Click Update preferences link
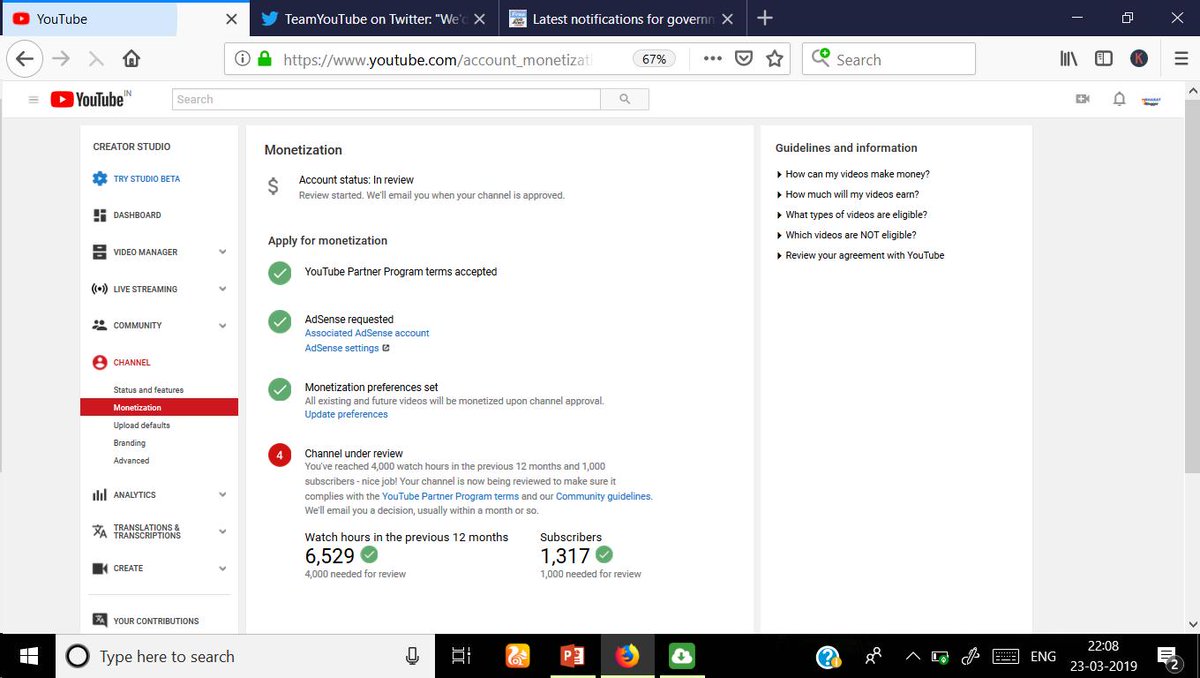The image size is (1200, 678). tap(346, 414)
